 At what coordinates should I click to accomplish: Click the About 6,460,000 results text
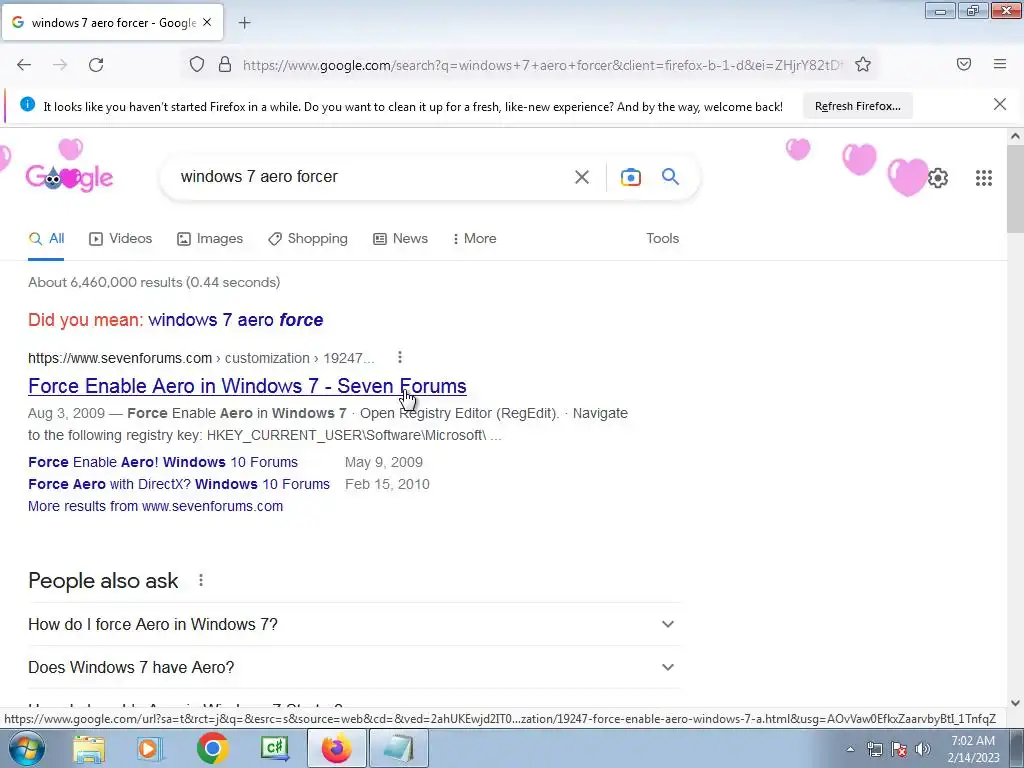154,283
